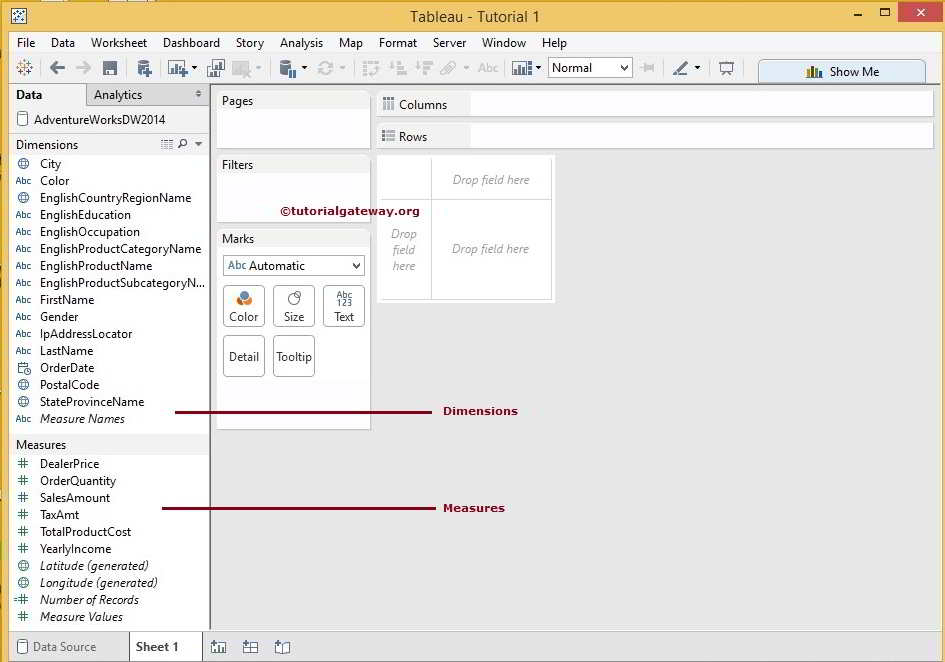Open the Normal fit-size dropdown
The image size is (945, 662).
pyautogui.click(x=590, y=68)
